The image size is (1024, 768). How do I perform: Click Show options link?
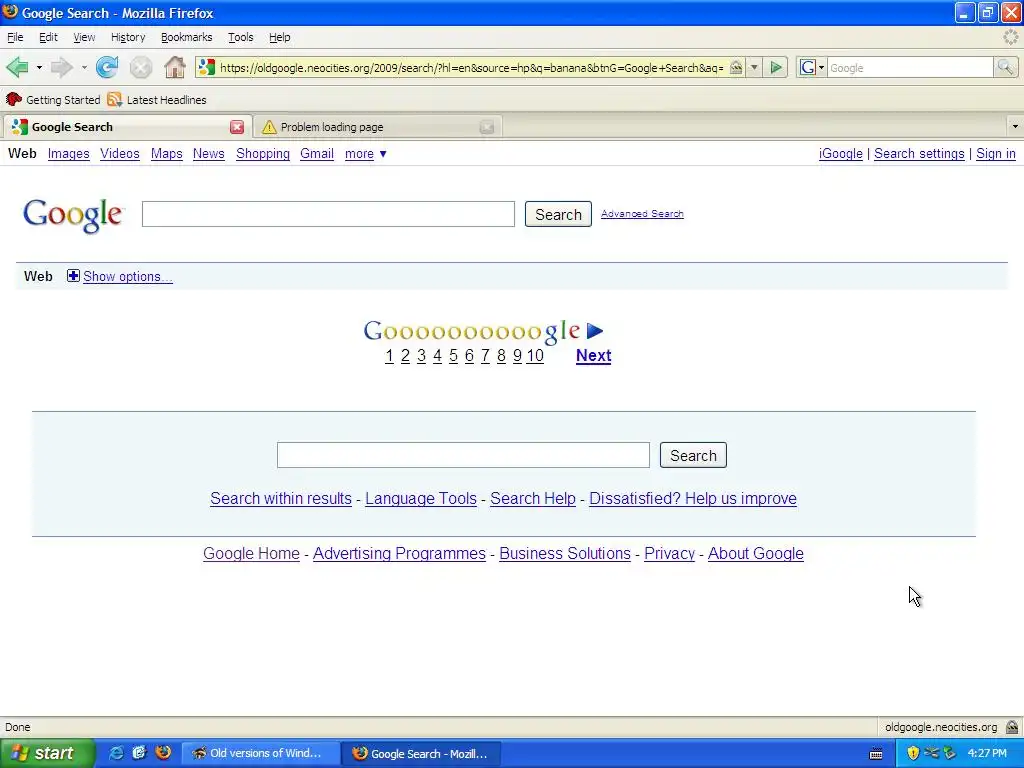click(x=127, y=277)
